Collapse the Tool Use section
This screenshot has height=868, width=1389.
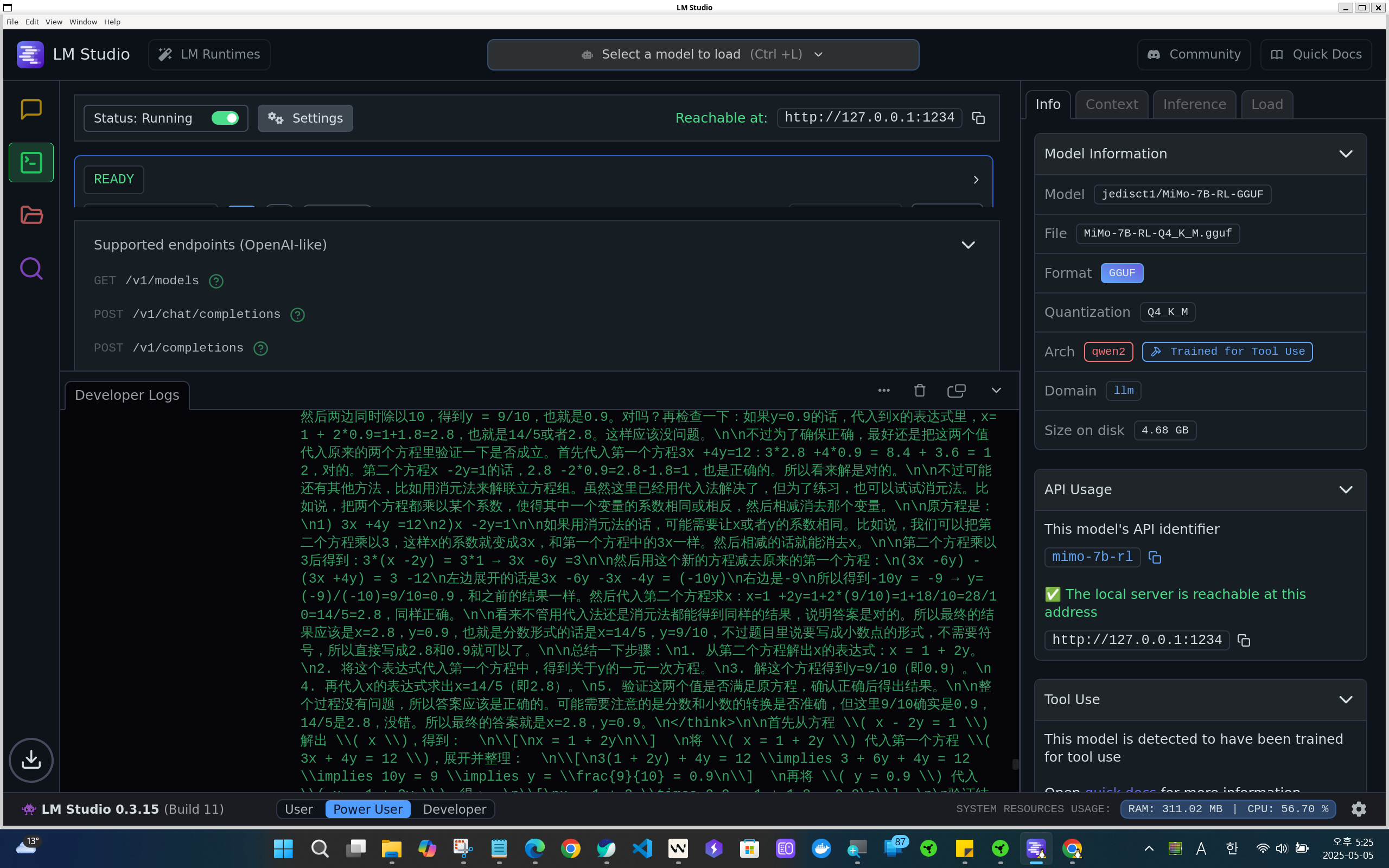(1346, 700)
